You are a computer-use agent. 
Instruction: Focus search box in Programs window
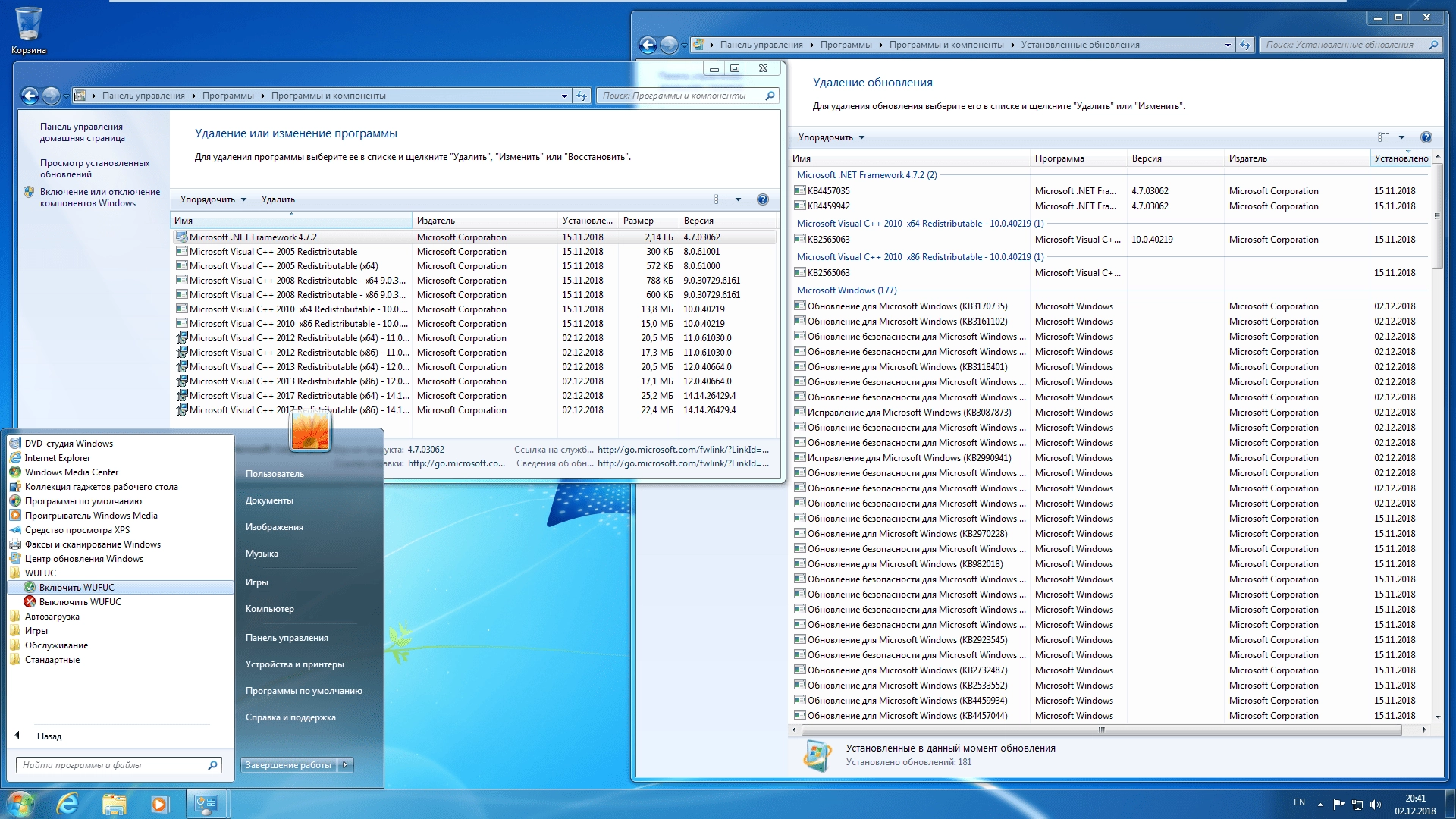(687, 96)
